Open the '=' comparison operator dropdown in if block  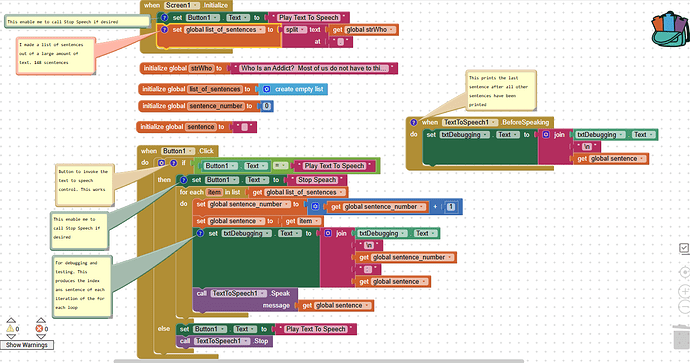coord(280,166)
